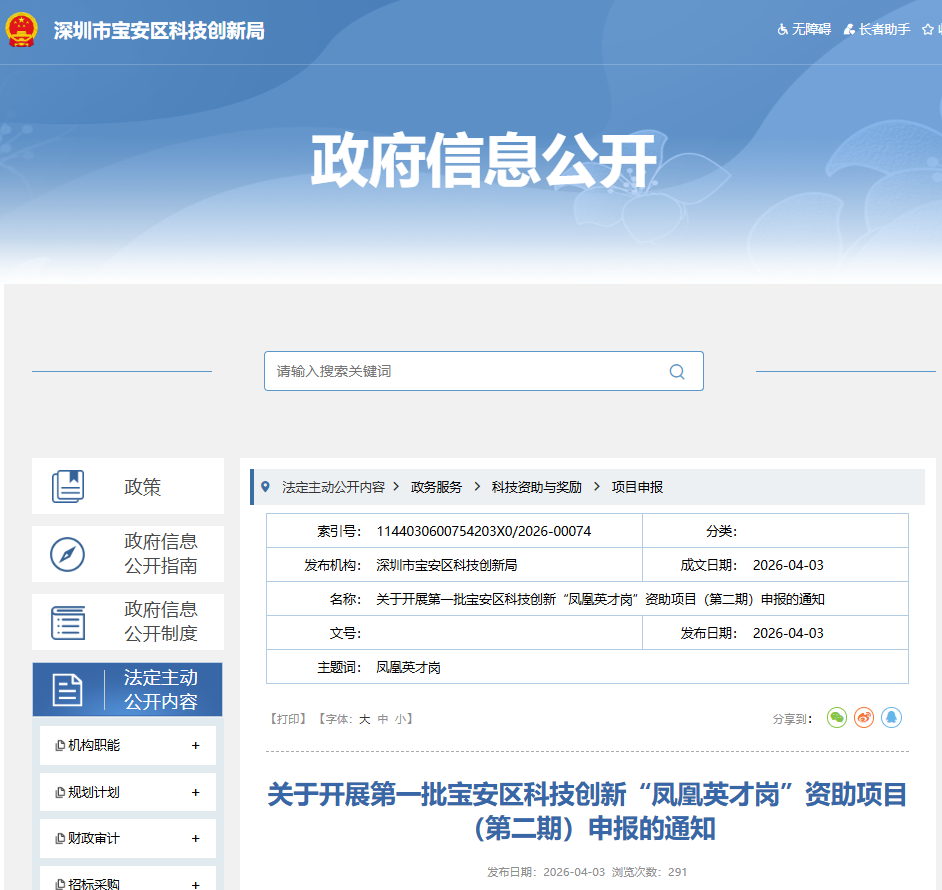Select the 大 font size option
942x890 pixels.
click(x=364, y=718)
